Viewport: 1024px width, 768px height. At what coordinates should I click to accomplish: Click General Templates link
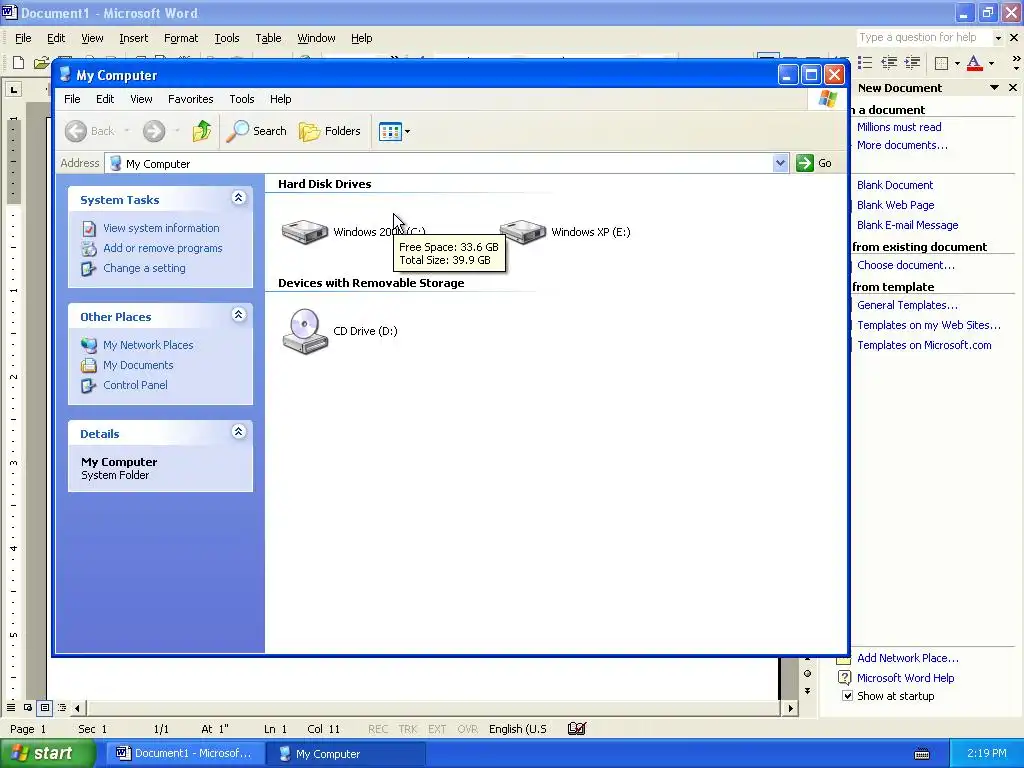point(907,305)
